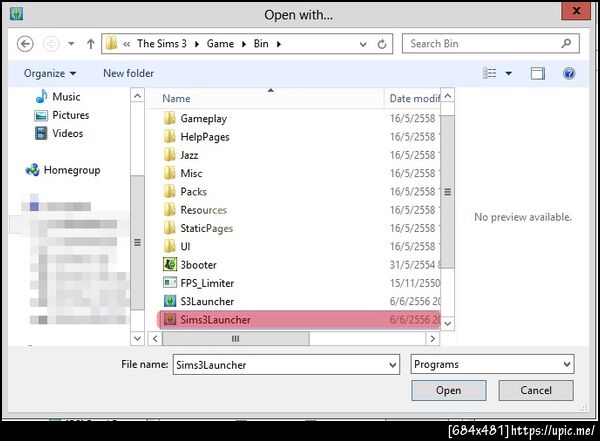Click the file list vertical scrollbar thumb
The image size is (600, 441).
point(447,192)
